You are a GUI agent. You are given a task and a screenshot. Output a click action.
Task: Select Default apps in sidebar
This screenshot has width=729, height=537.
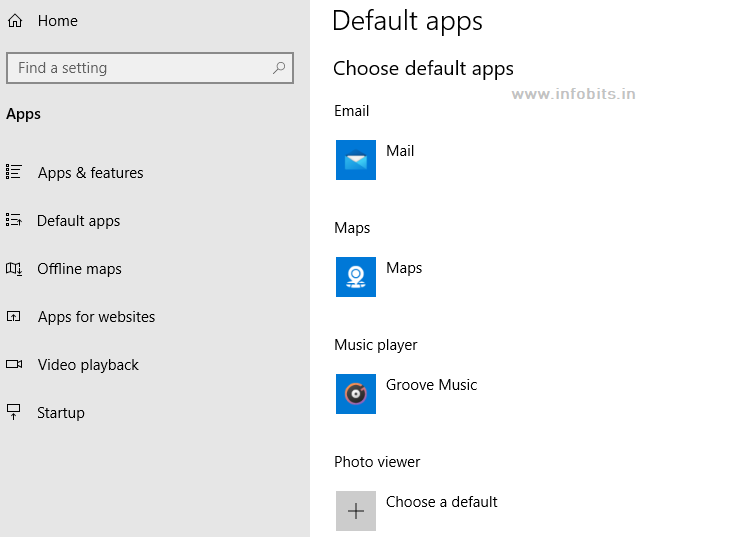[x=79, y=221]
